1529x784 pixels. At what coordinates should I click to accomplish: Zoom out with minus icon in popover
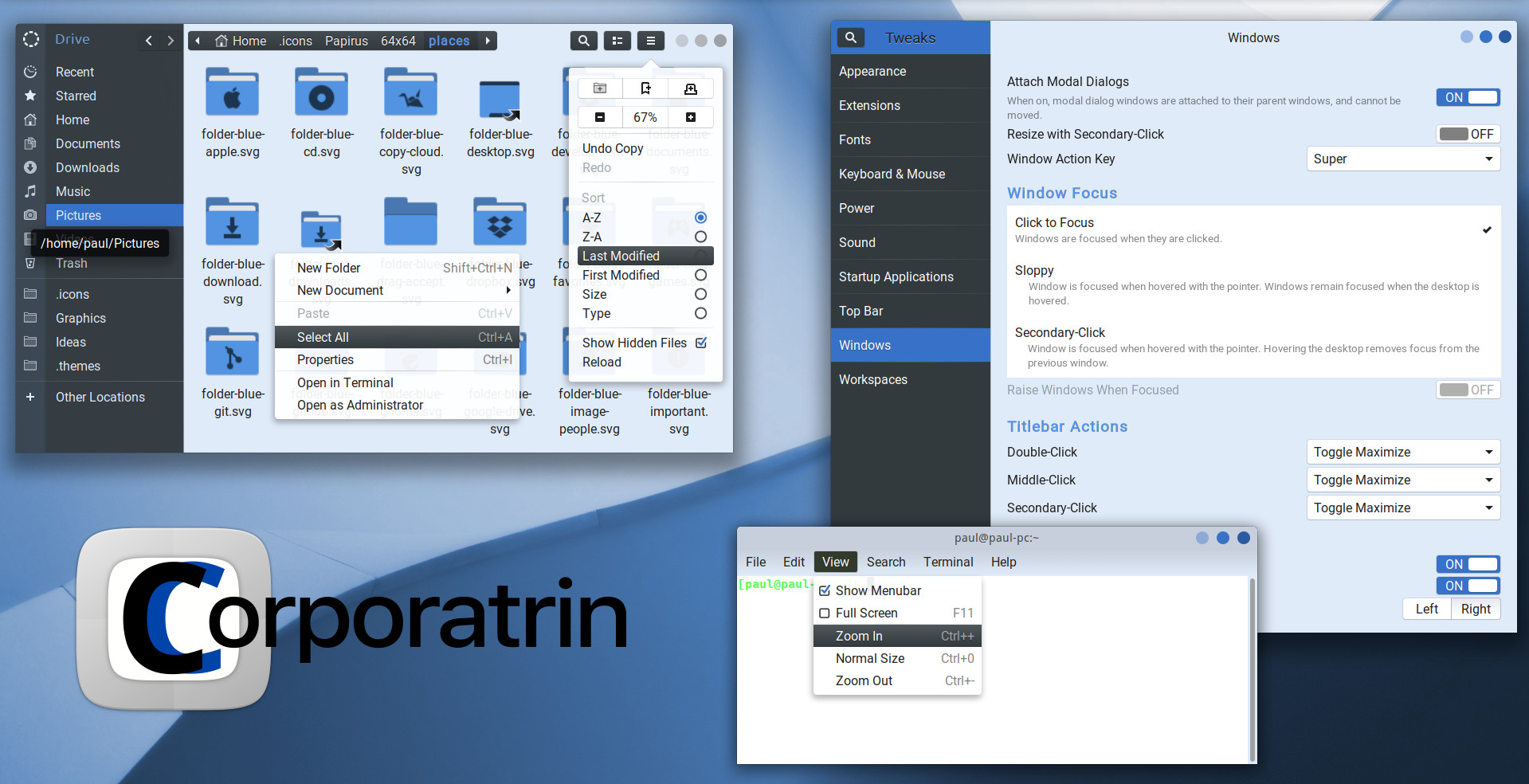click(x=600, y=117)
